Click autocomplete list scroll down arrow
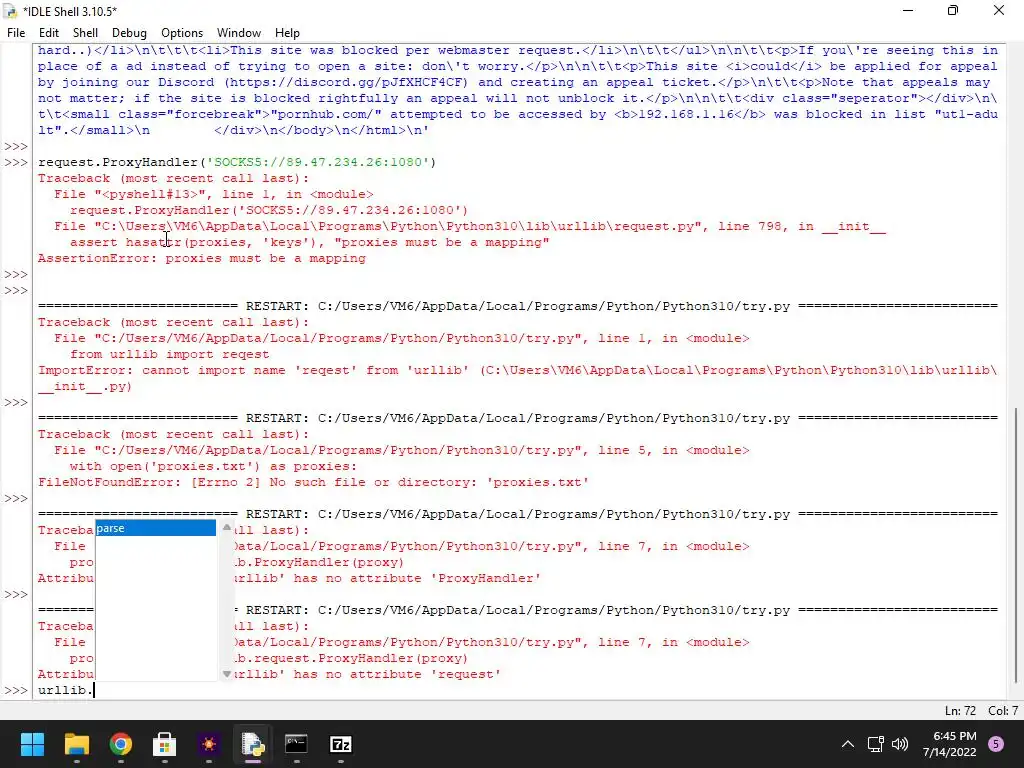The image size is (1024, 768). point(227,673)
